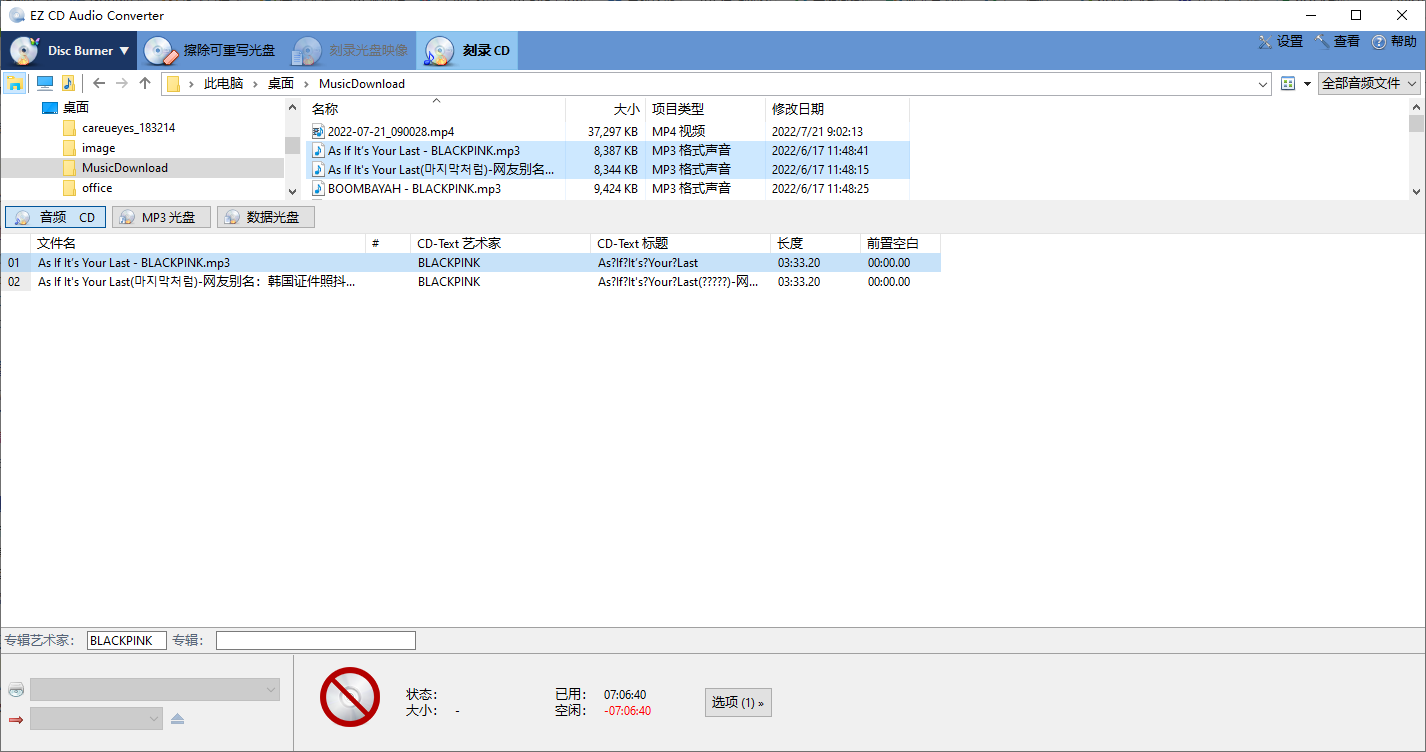Go back in folder navigation

click(x=98, y=83)
